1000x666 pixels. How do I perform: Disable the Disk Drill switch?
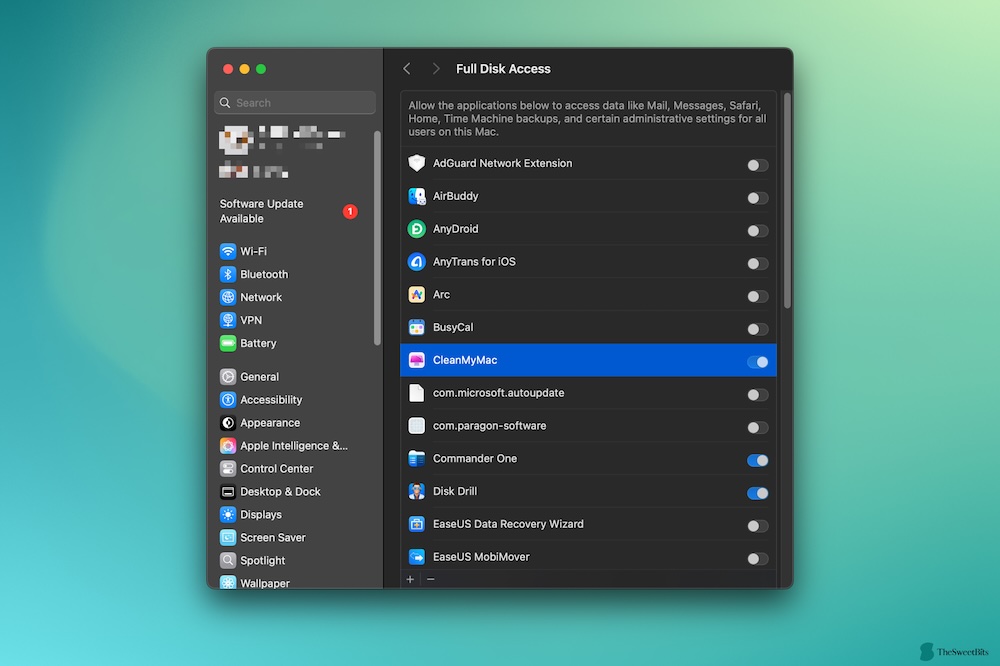point(757,493)
